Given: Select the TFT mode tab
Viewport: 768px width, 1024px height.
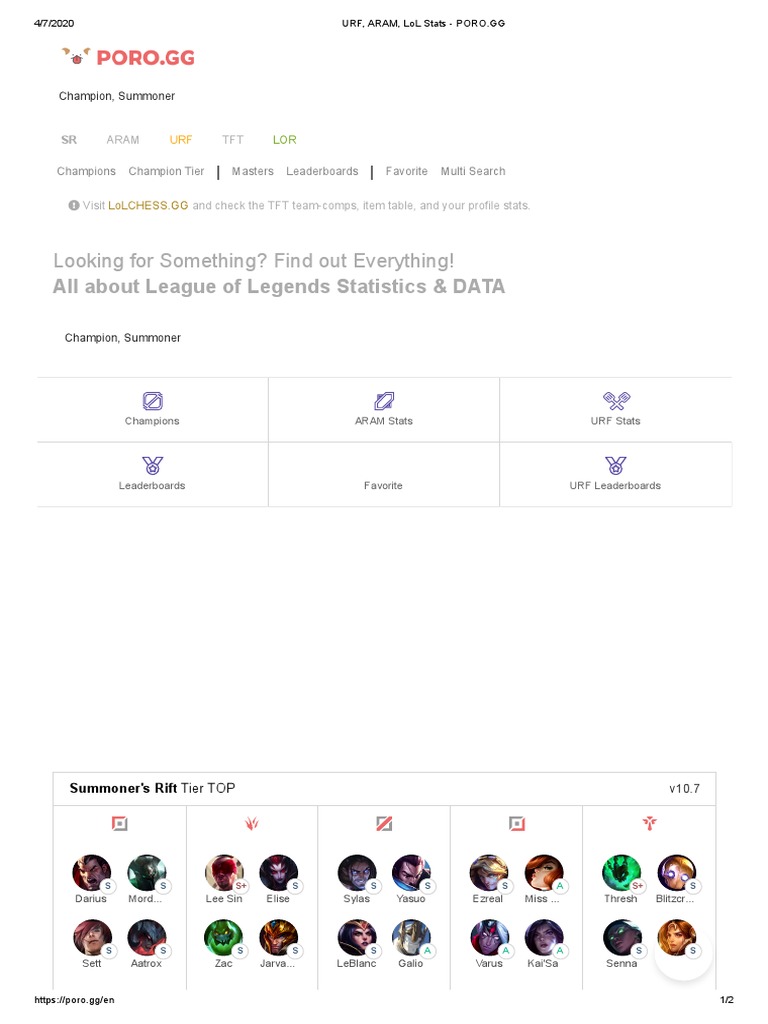Looking at the screenshot, I should (x=233, y=140).
